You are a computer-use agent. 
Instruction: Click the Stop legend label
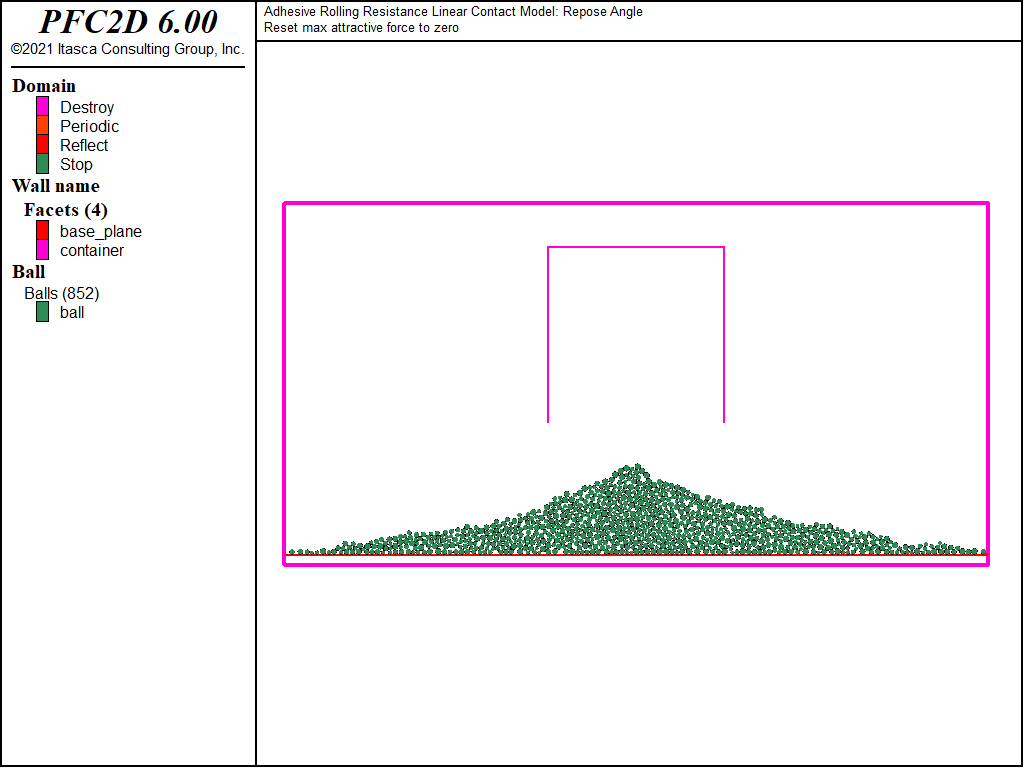coord(76,165)
